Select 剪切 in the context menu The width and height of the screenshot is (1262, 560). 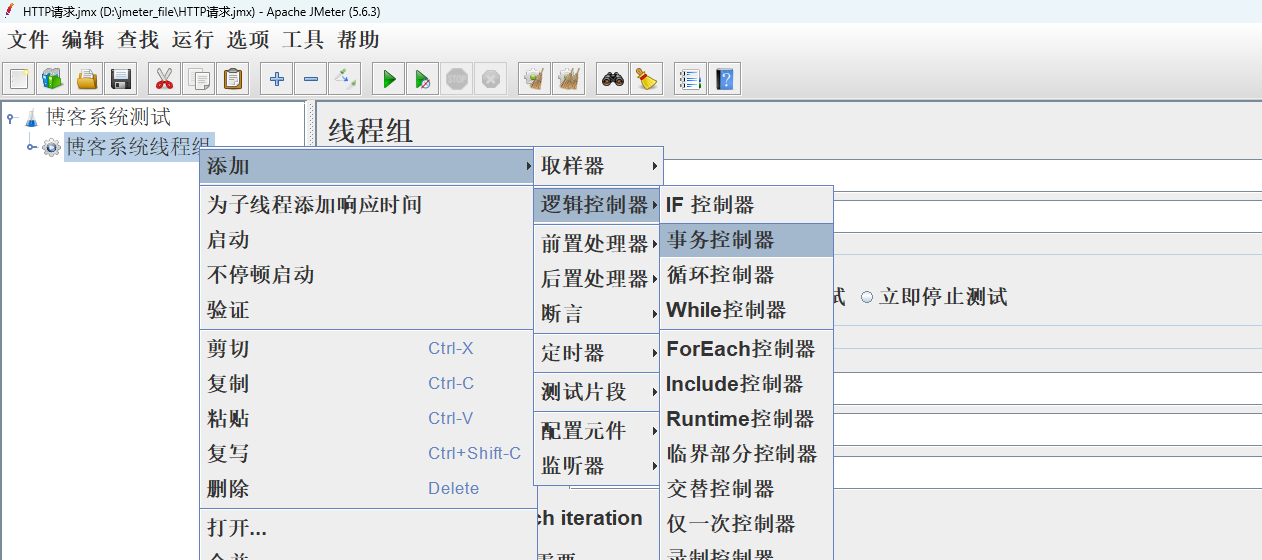tap(368, 349)
